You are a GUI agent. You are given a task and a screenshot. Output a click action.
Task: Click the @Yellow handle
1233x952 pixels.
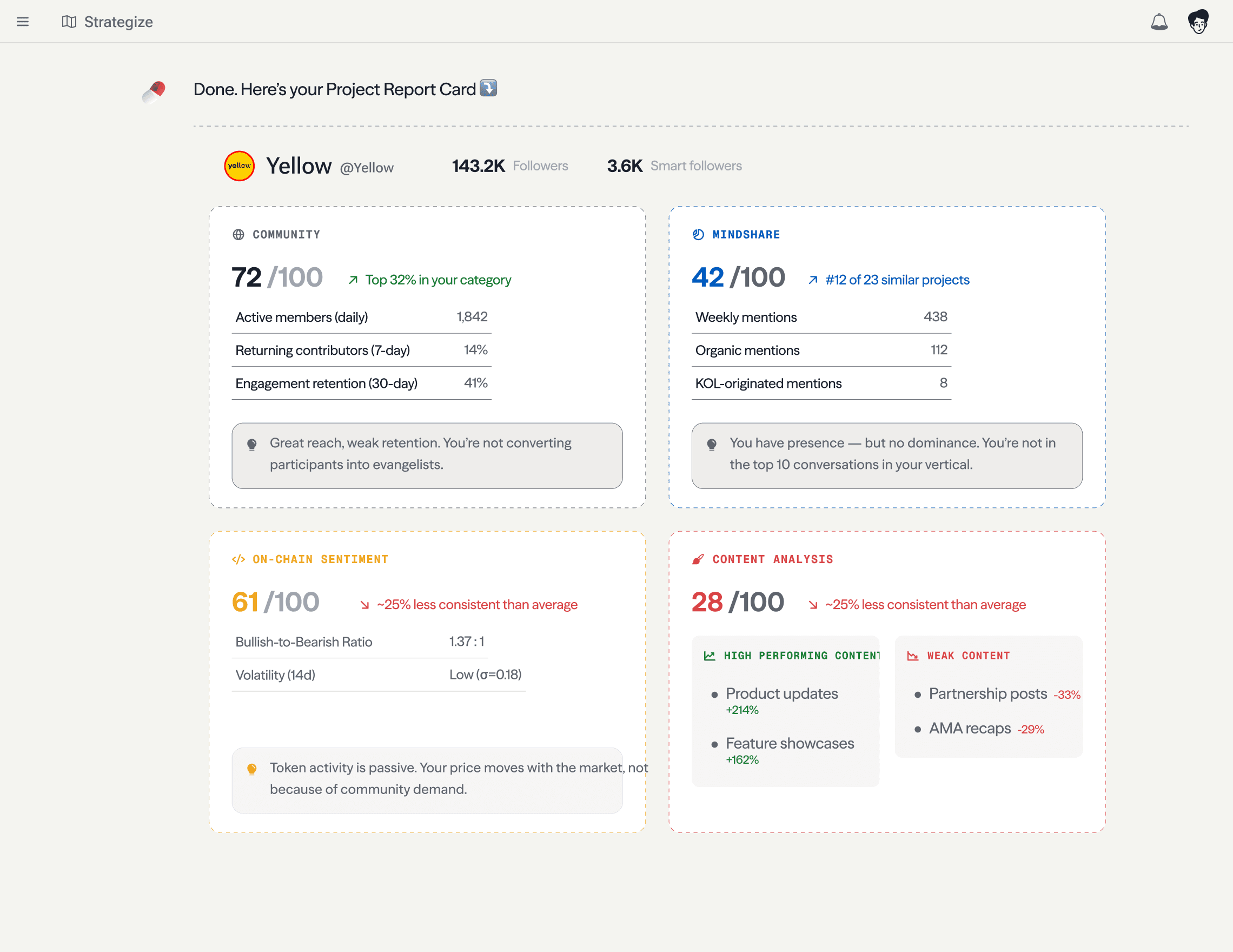pyautogui.click(x=367, y=168)
